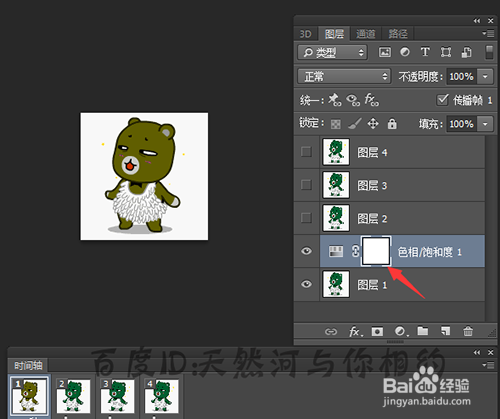500x419 pixels.
Task: Filter layers by pixel image icon
Action: (x=385, y=52)
